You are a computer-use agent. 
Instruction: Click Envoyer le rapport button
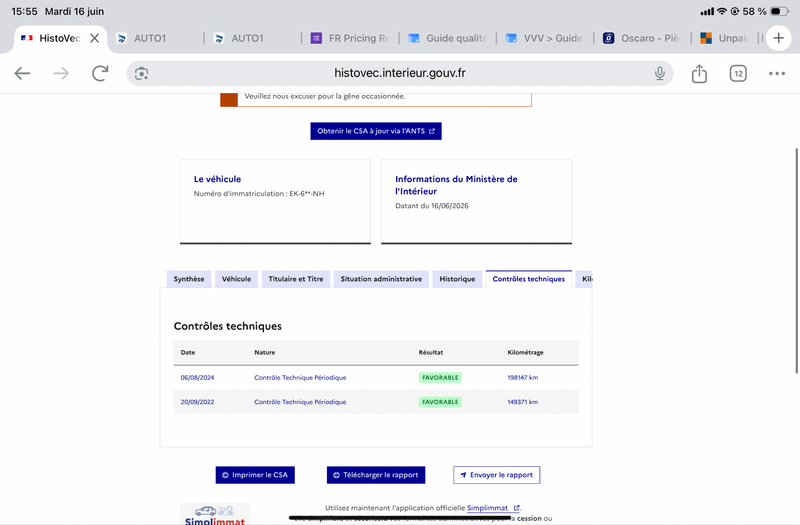click(496, 475)
